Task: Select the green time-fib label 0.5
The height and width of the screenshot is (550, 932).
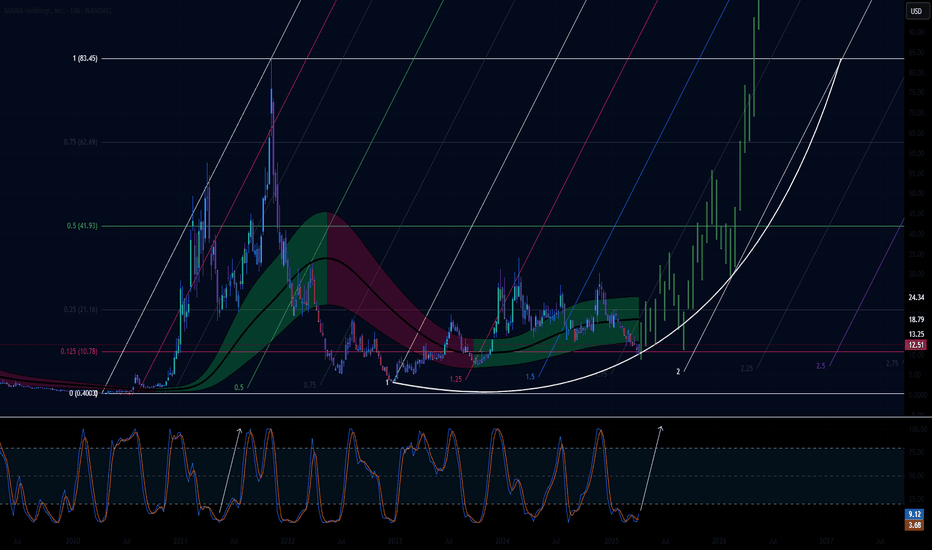Action: click(x=238, y=387)
